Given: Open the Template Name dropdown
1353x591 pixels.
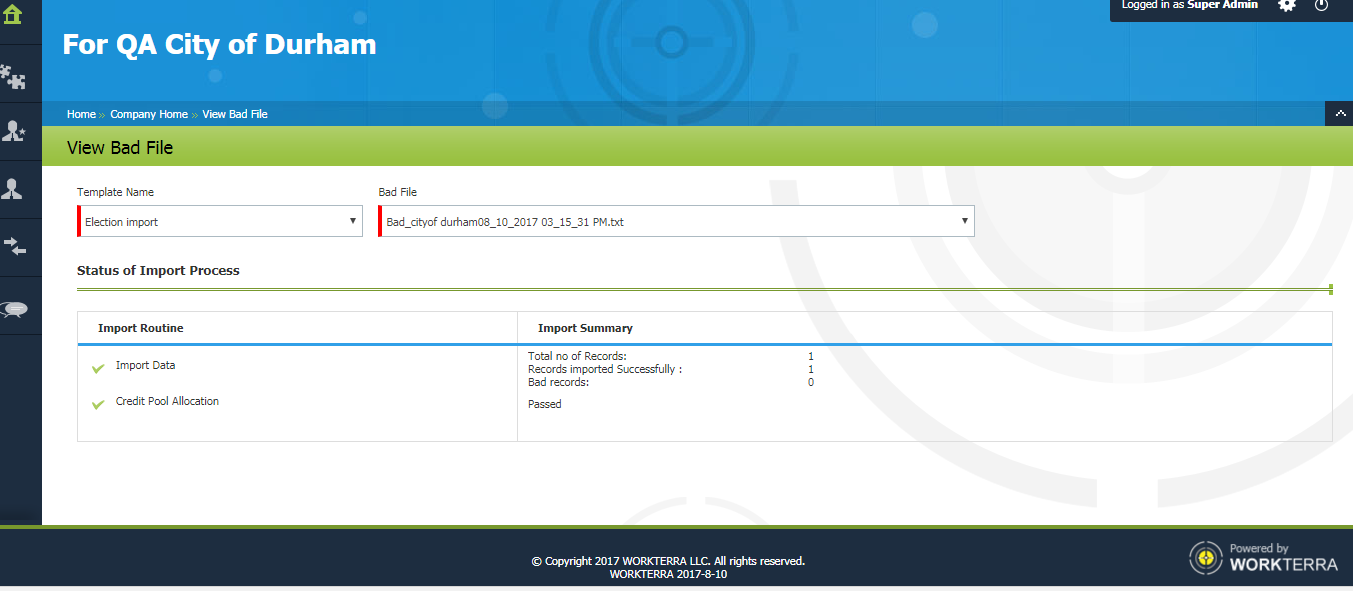Looking at the screenshot, I should (220, 222).
